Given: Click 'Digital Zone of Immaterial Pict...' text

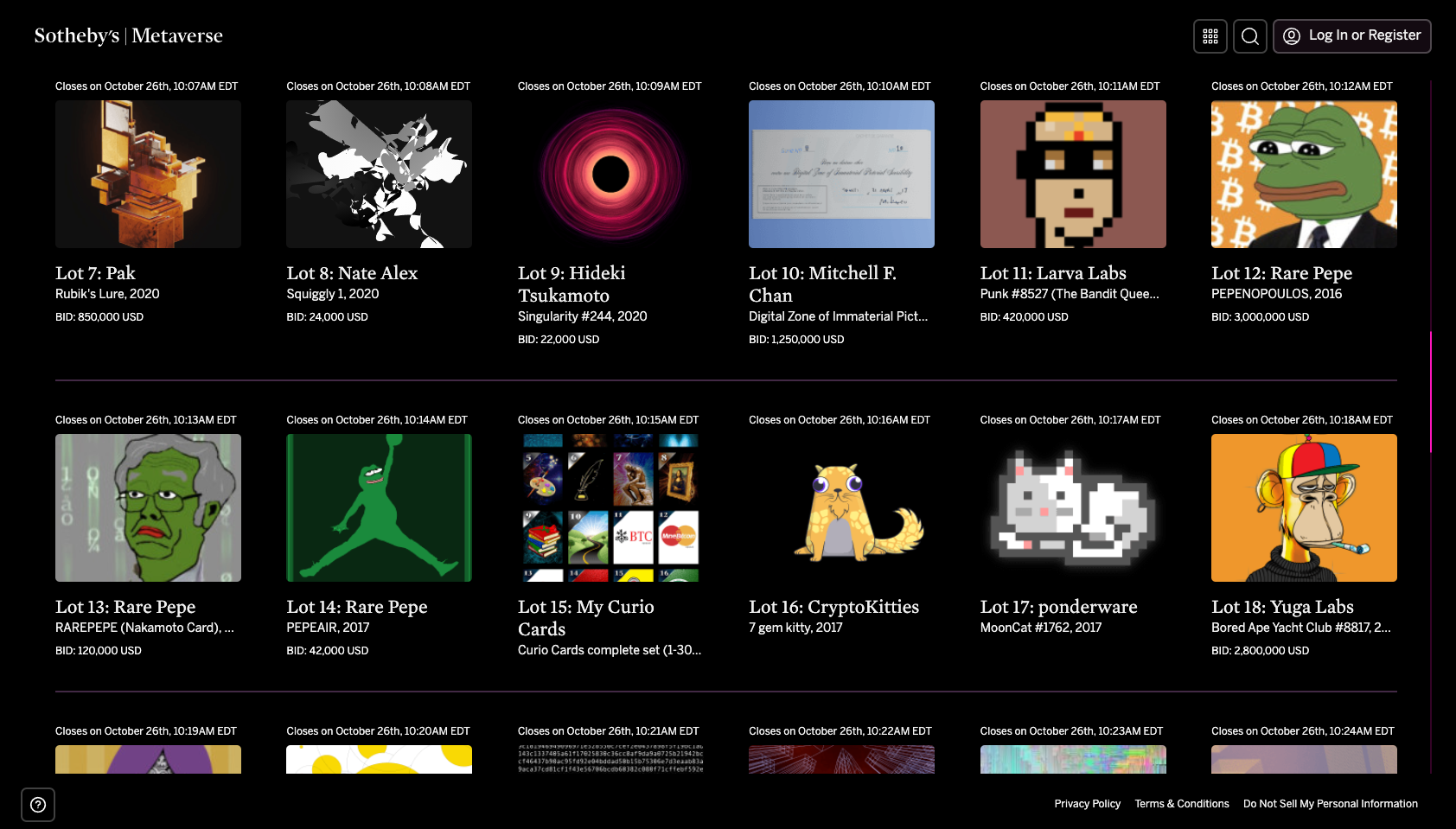Looking at the screenshot, I should 838,316.
